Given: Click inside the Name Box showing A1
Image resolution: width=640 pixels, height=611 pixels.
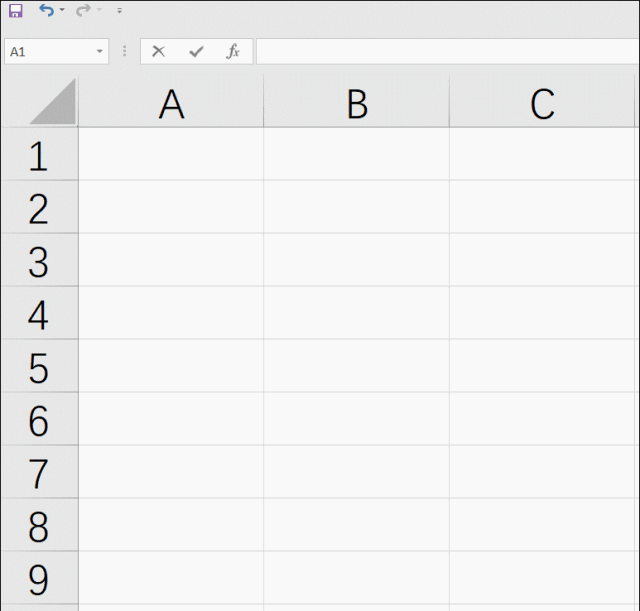Looking at the screenshot, I should [45, 52].
